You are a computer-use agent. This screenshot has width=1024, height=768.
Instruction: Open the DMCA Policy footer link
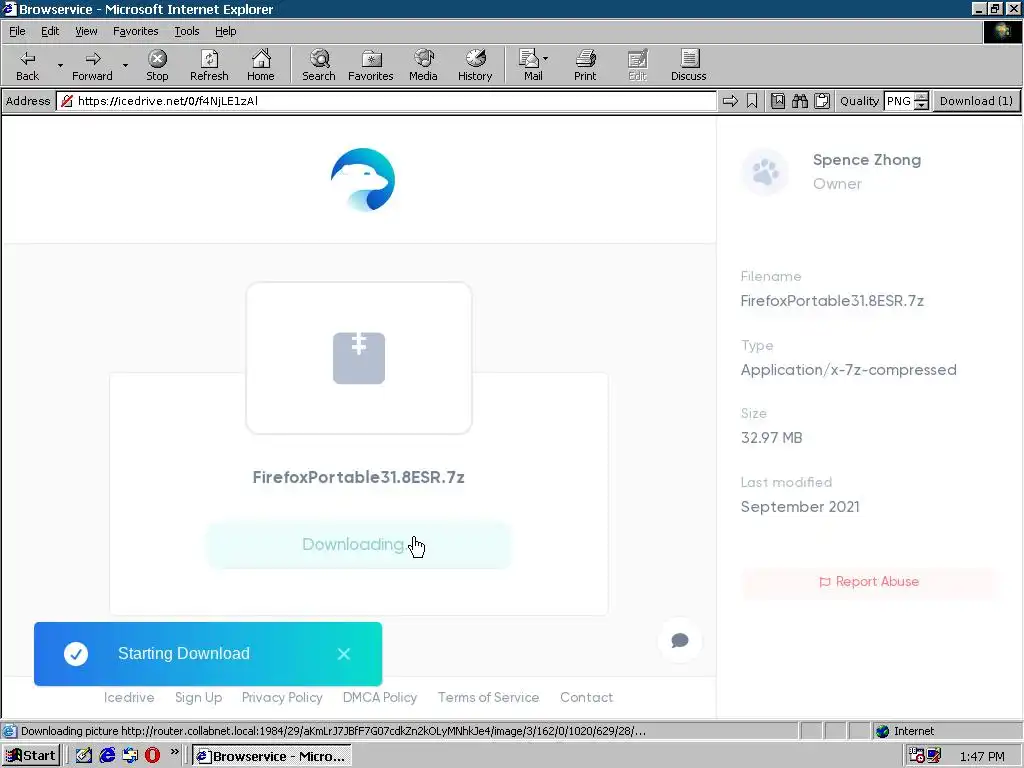click(x=380, y=697)
